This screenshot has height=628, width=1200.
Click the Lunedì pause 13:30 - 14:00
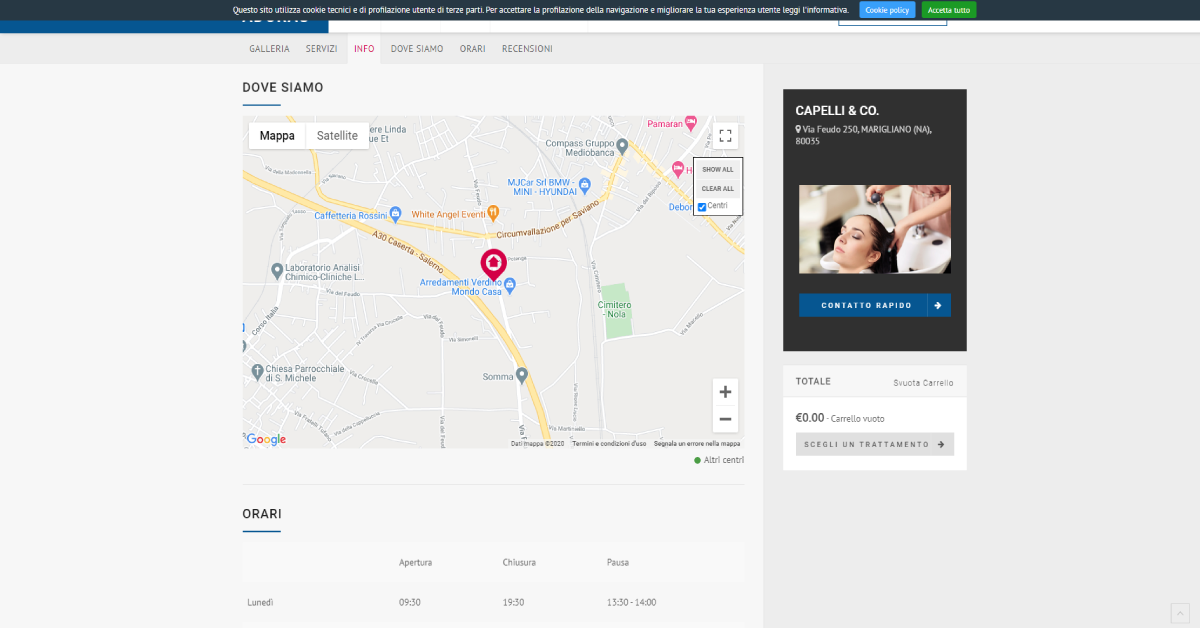pos(631,602)
